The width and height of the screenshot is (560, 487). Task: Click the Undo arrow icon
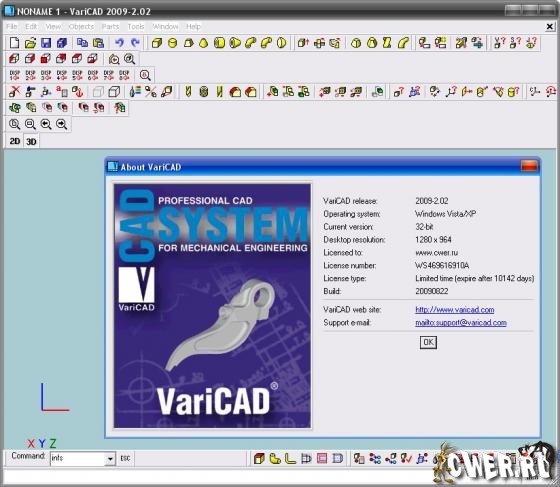pos(119,43)
